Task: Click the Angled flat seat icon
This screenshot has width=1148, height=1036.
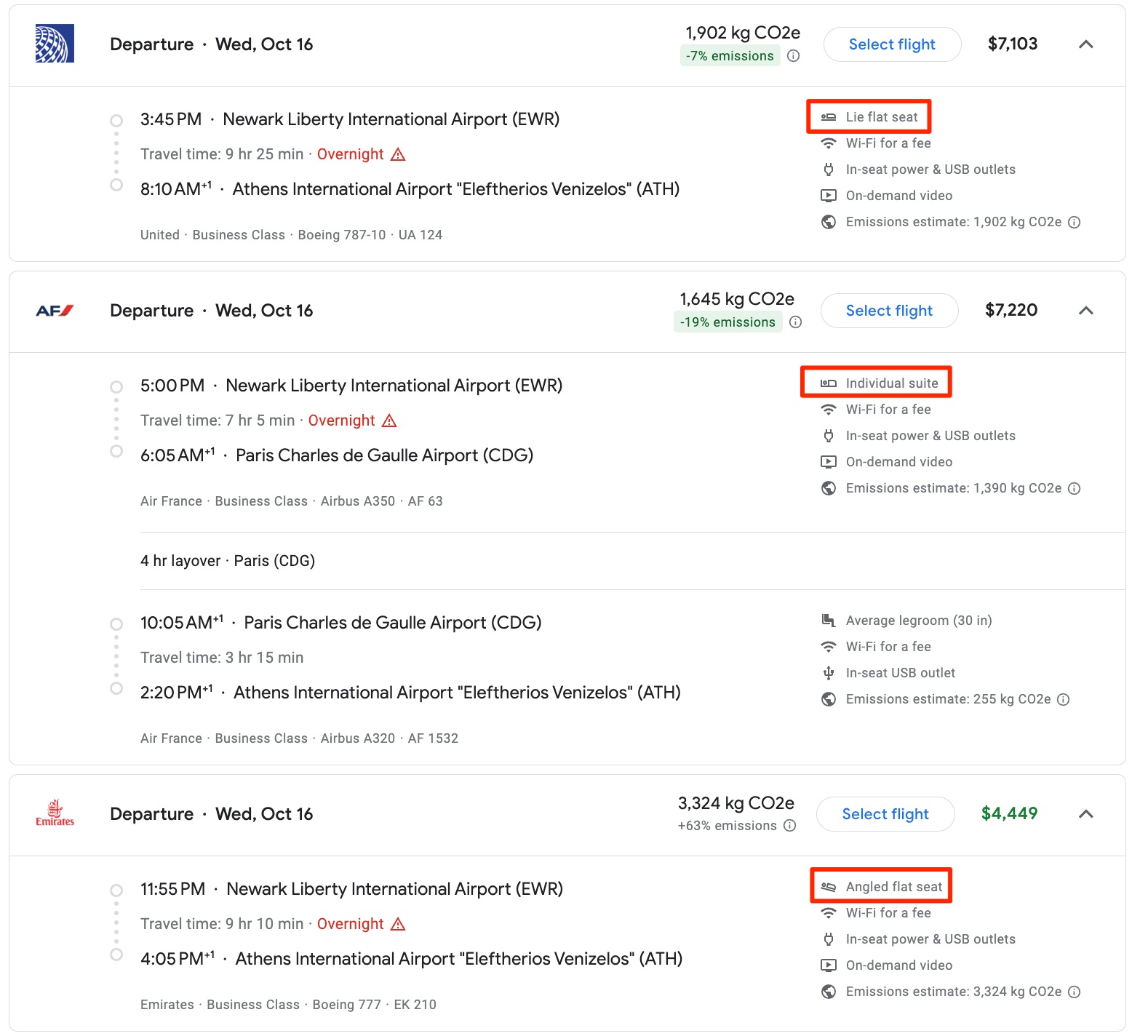Action: click(828, 887)
